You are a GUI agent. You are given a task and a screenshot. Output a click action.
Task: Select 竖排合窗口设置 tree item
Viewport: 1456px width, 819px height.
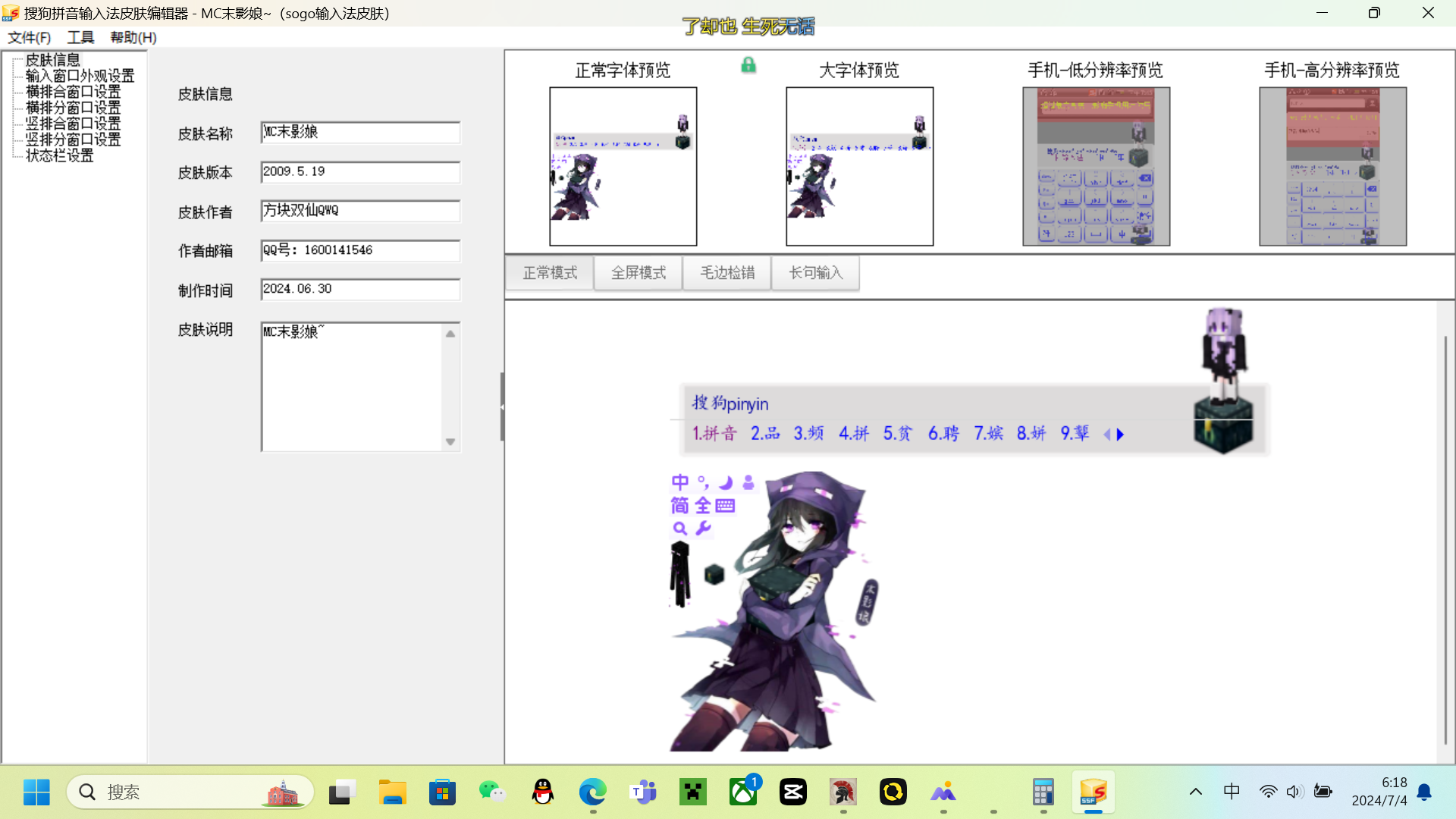point(73,124)
